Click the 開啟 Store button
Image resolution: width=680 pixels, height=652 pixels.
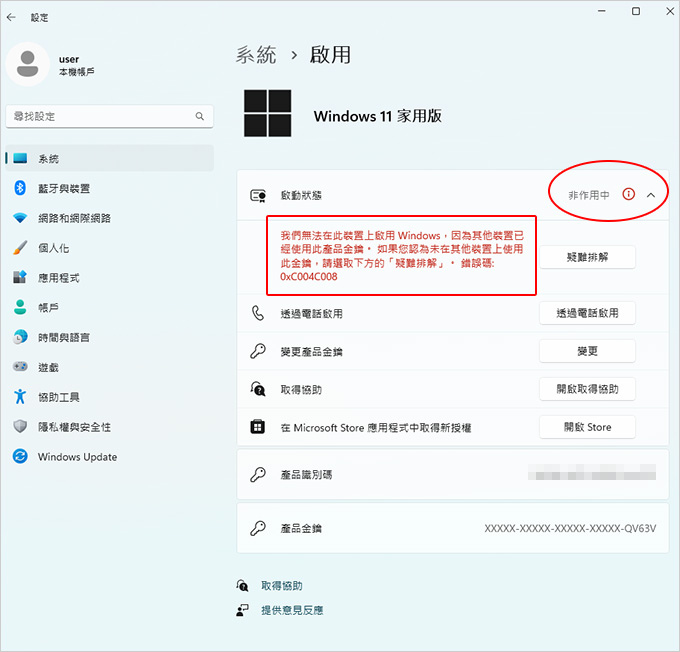click(587, 427)
